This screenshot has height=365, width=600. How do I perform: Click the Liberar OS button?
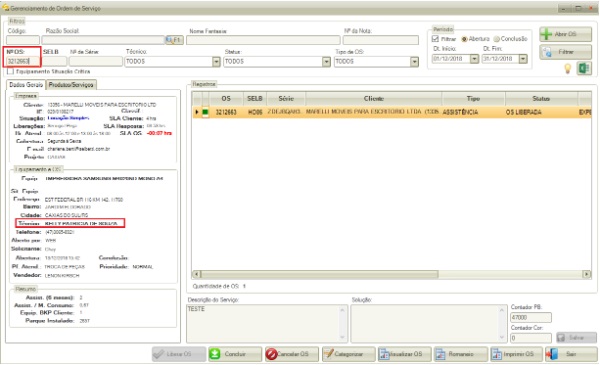click(x=179, y=354)
